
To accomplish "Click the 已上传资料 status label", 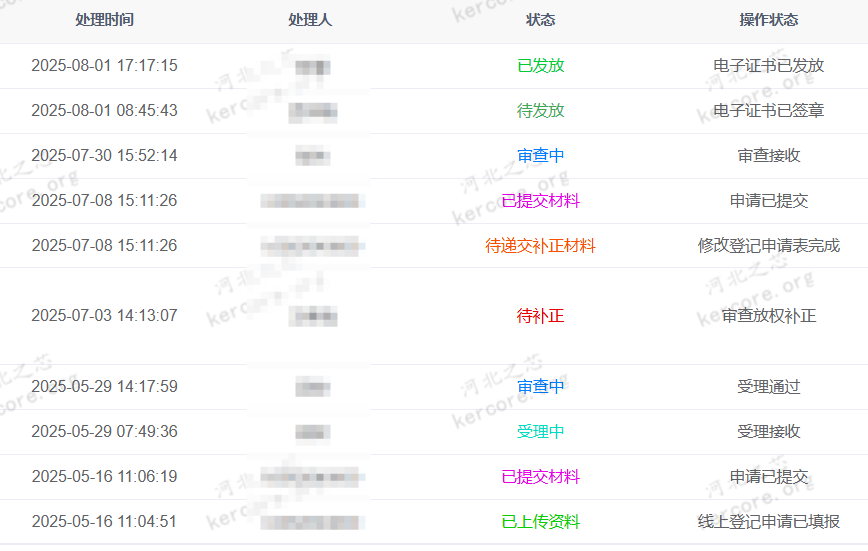I will tap(540, 522).
